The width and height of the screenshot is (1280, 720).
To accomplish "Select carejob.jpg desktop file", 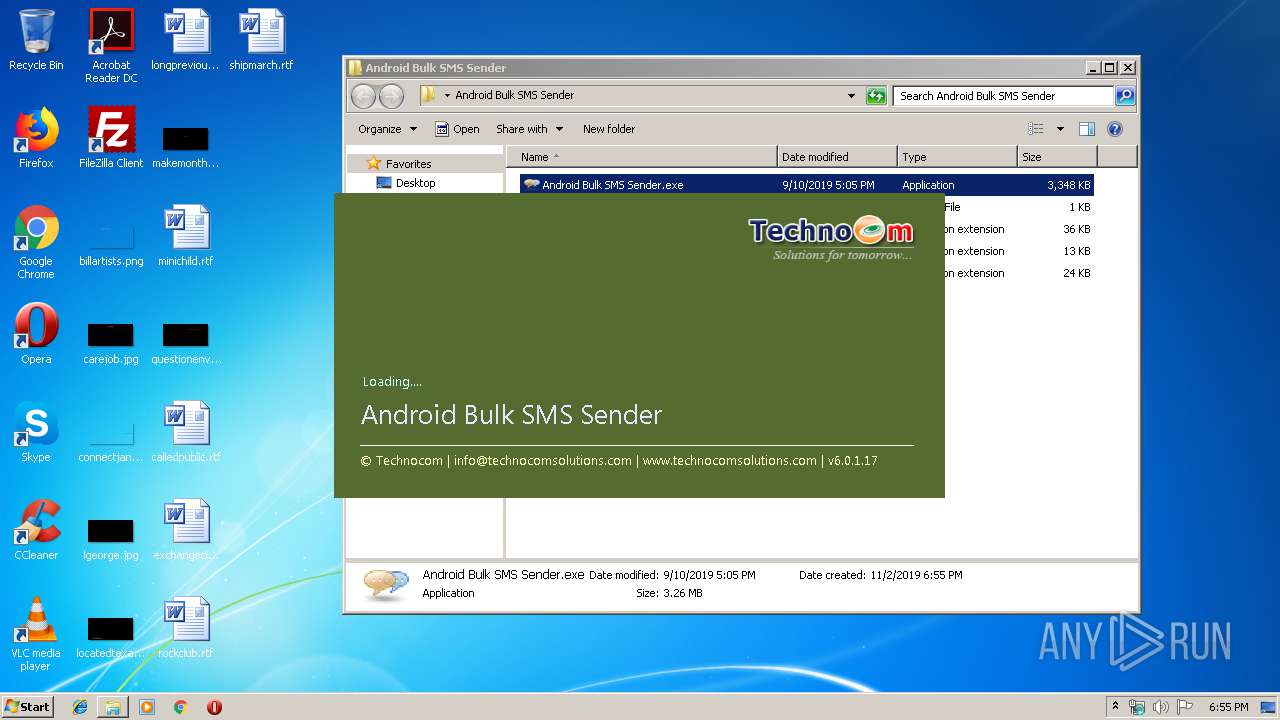I will pyautogui.click(x=111, y=343).
